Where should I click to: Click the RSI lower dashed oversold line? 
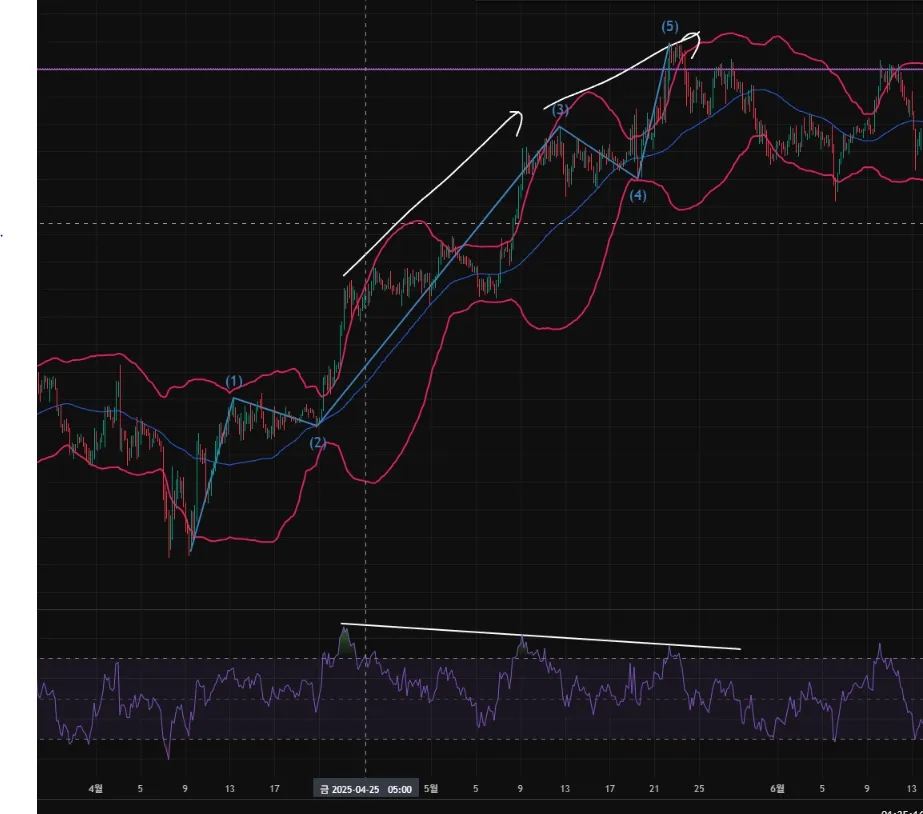pos(480,739)
